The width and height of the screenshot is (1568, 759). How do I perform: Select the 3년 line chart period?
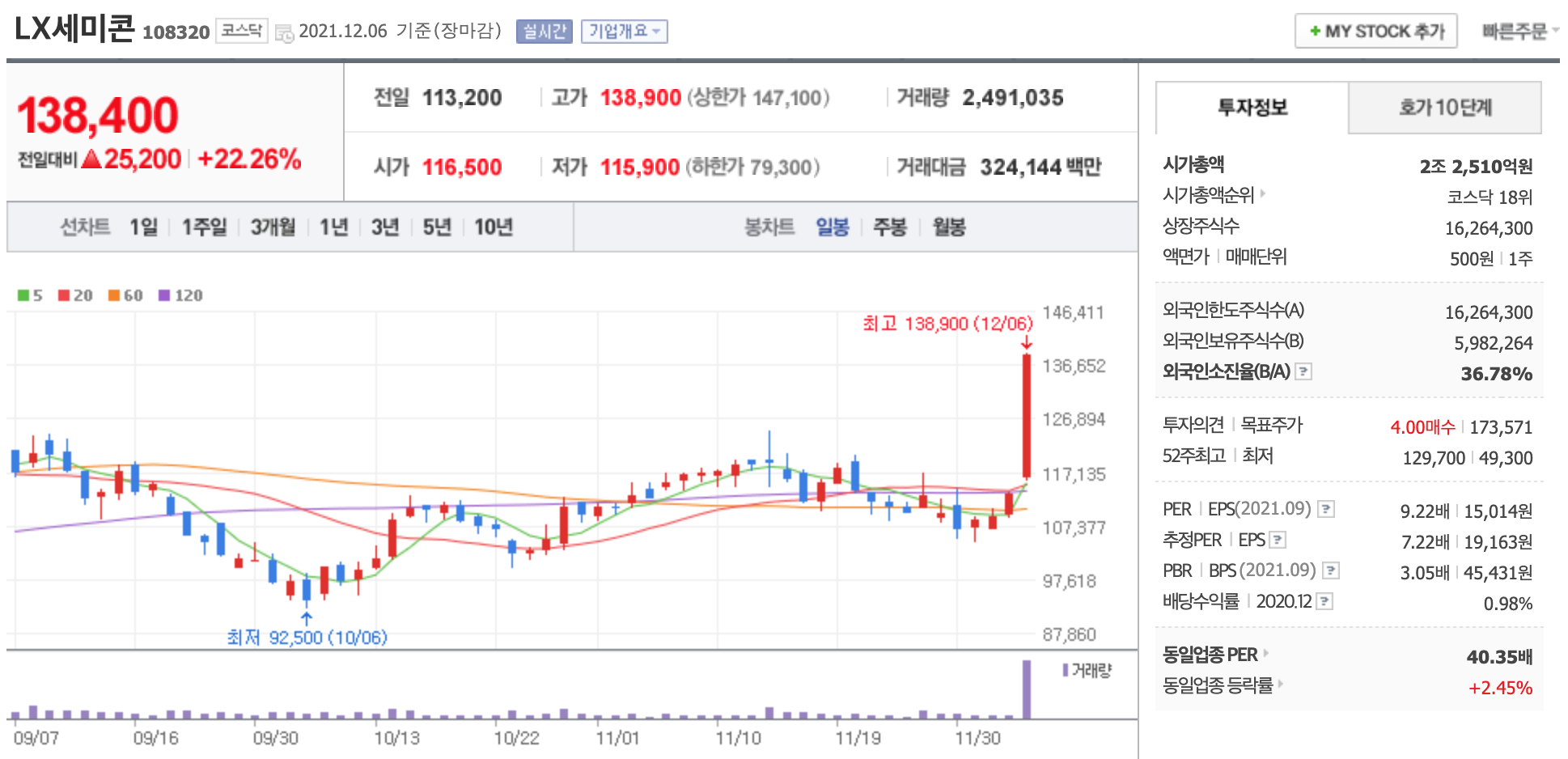point(385,227)
